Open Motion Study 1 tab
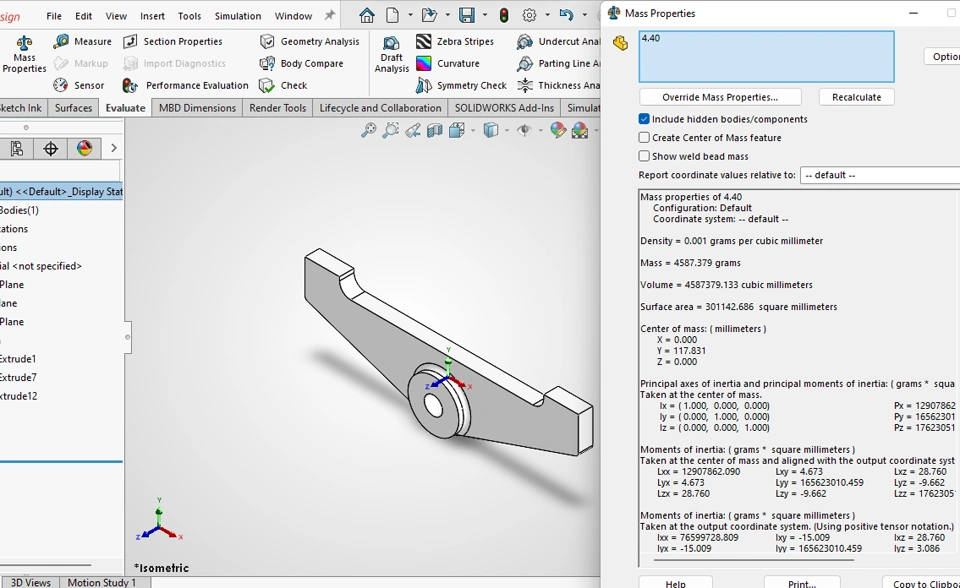This screenshot has height=588, width=960. [102, 582]
